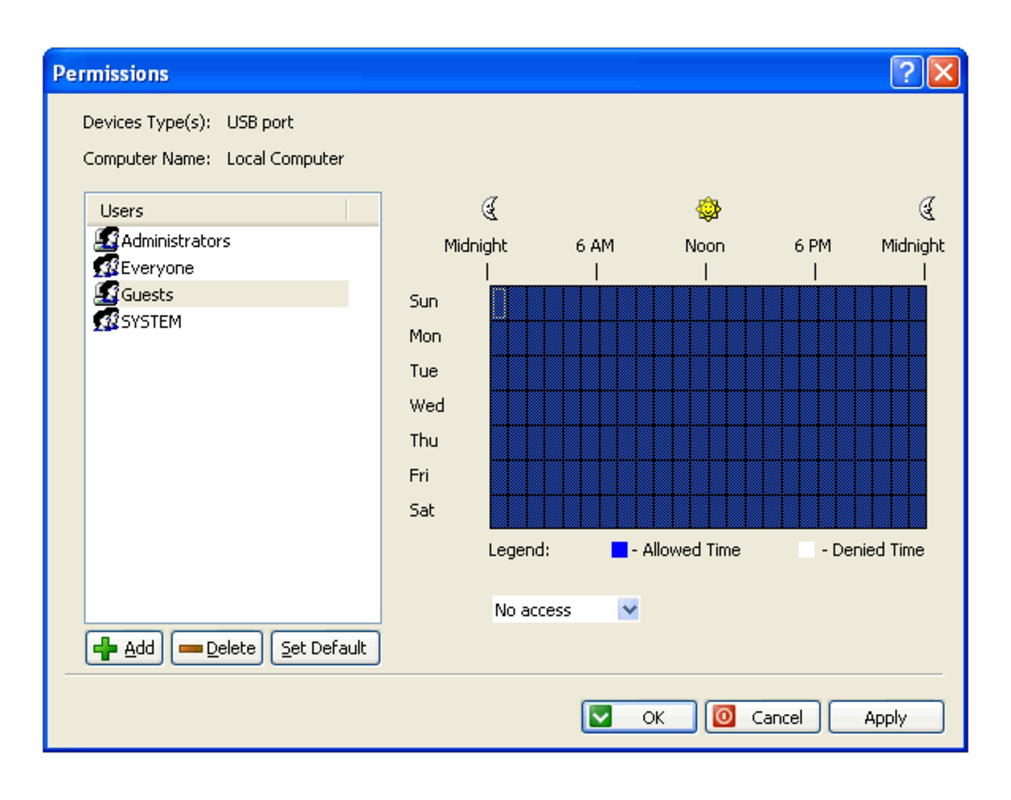This screenshot has width=1011, height=800.
Task: Click the Mon row label
Action: click(425, 336)
